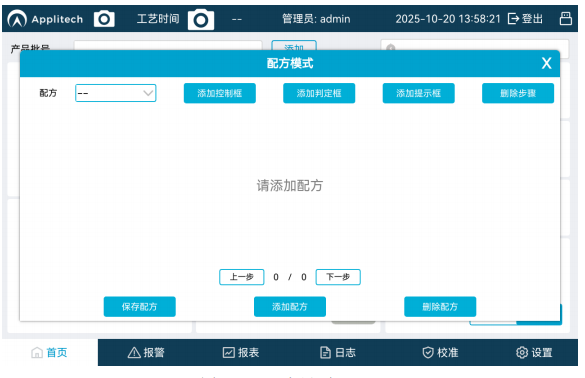Open the 日志 tab

click(x=338, y=352)
